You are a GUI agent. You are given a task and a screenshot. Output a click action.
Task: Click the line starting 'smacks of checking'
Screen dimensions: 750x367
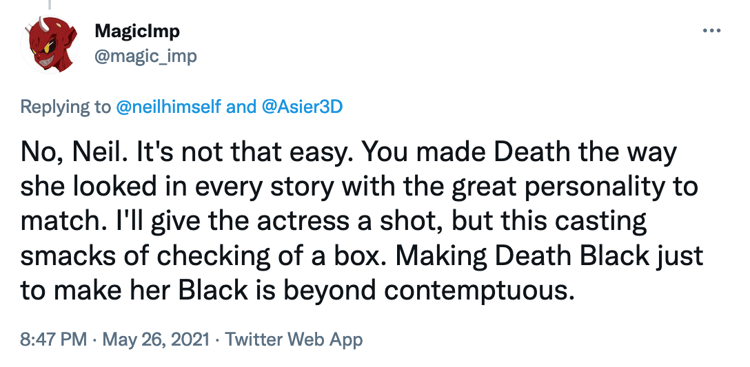click(x=362, y=257)
